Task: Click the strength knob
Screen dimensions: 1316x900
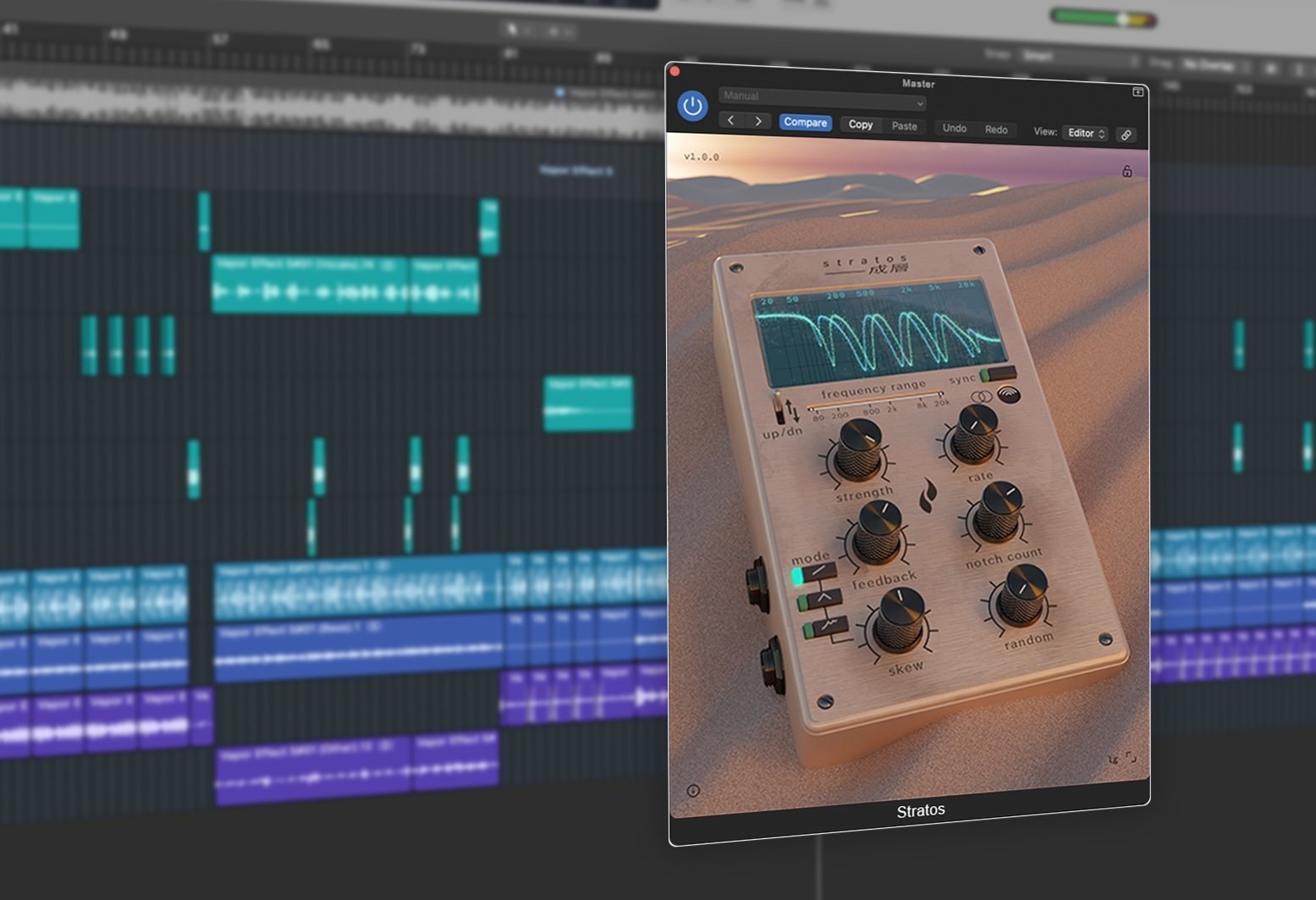Action: 858,451
